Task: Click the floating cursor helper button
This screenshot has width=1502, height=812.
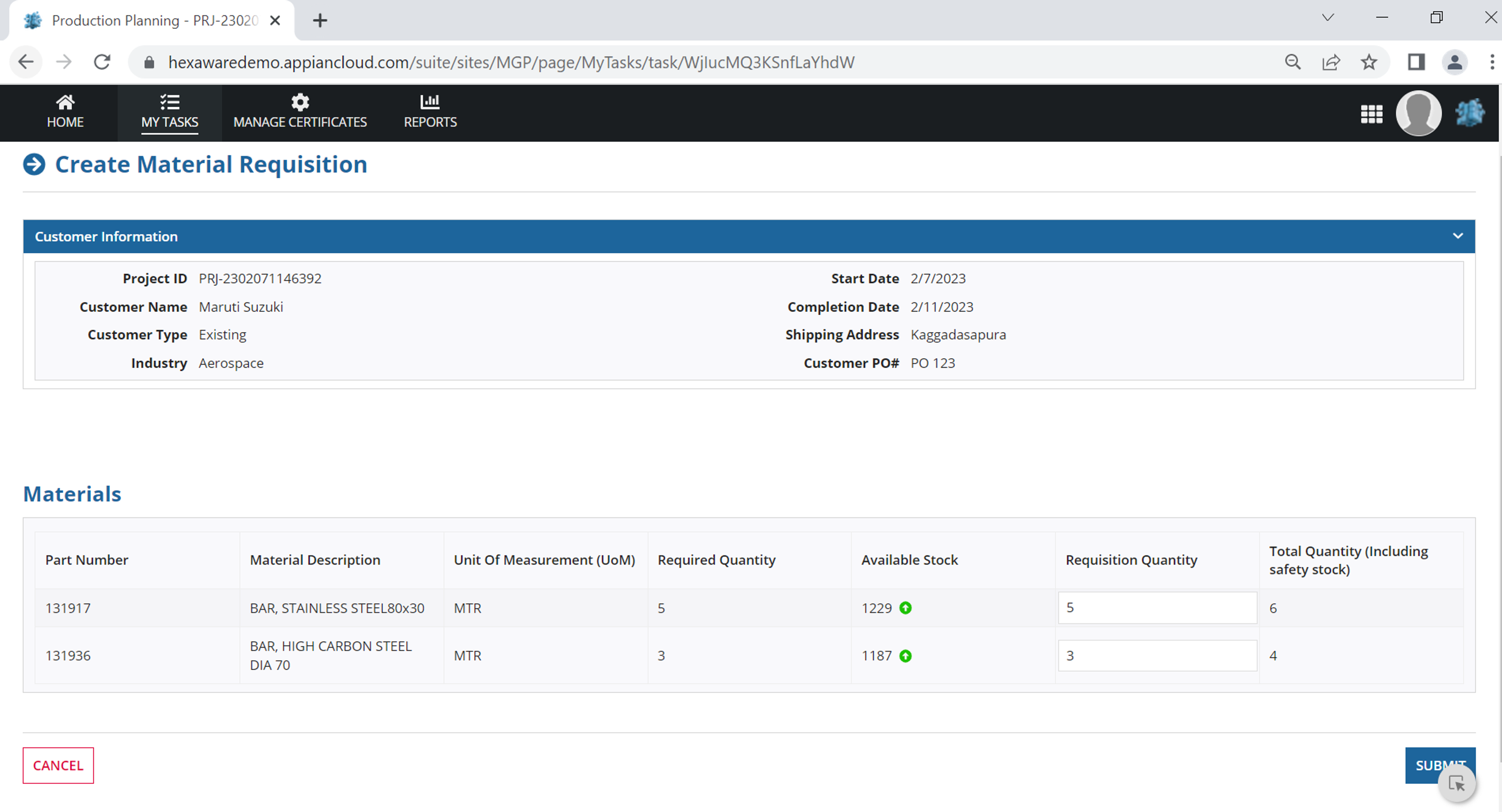Action: tap(1457, 783)
